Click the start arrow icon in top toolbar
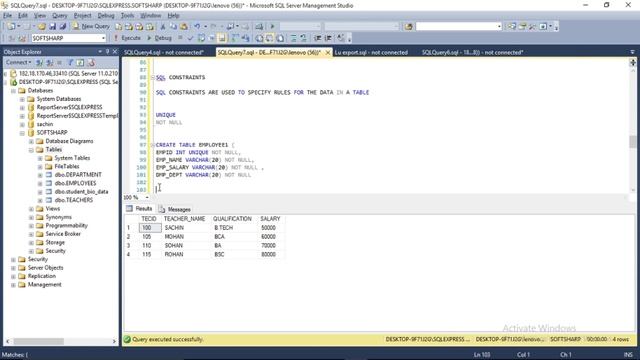Screen dimensions: 640x360 point(272,26)
